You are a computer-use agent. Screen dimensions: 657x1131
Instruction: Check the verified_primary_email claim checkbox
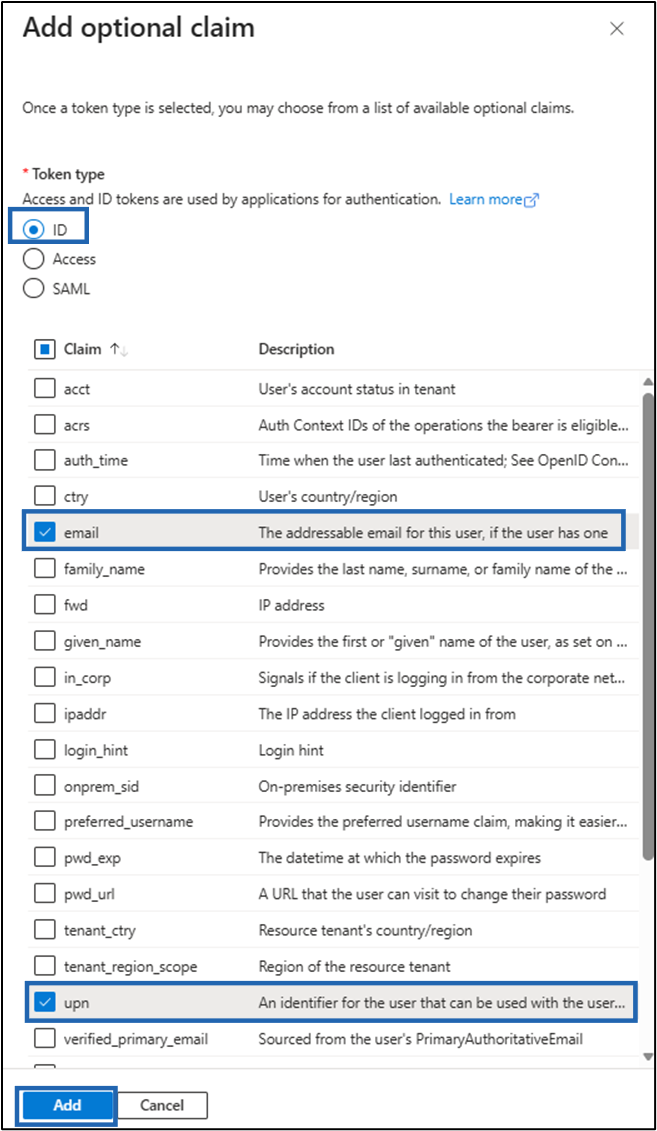pos(45,1039)
